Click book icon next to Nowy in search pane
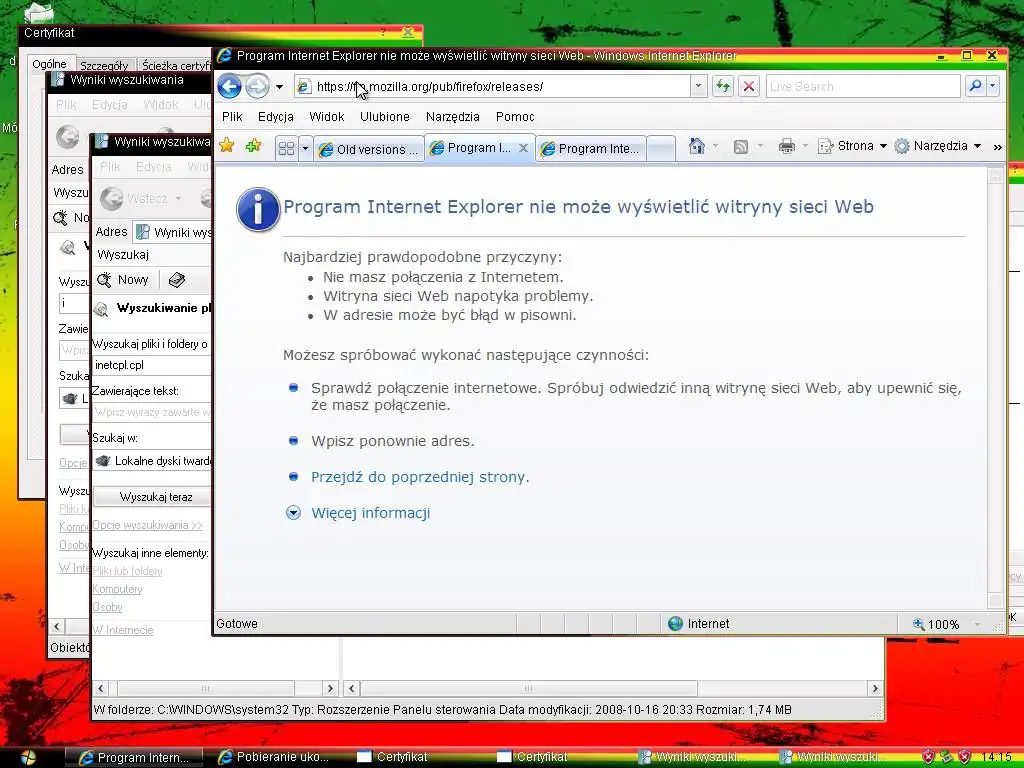1024x768 pixels. click(x=176, y=280)
